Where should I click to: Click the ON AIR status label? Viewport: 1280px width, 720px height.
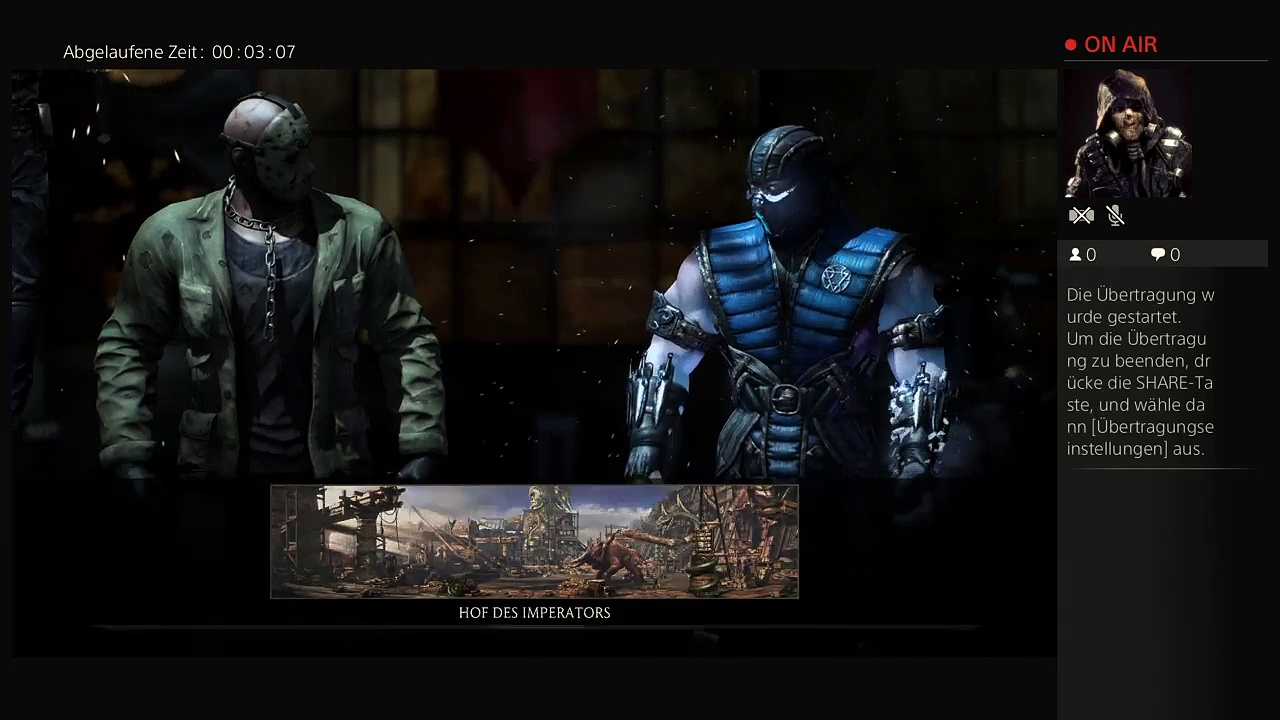click(x=1120, y=45)
